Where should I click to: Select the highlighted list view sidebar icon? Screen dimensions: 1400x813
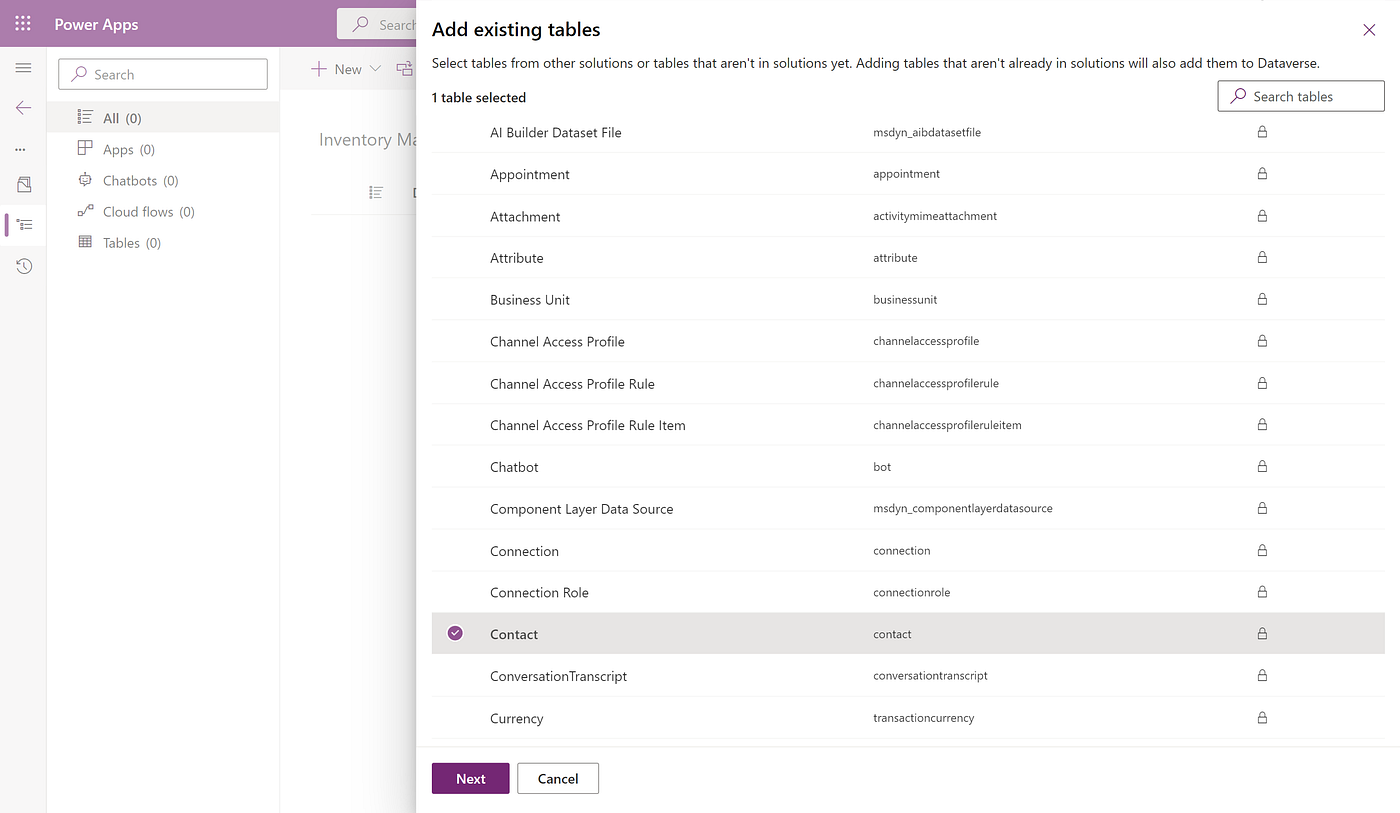pyautogui.click(x=22, y=224)
